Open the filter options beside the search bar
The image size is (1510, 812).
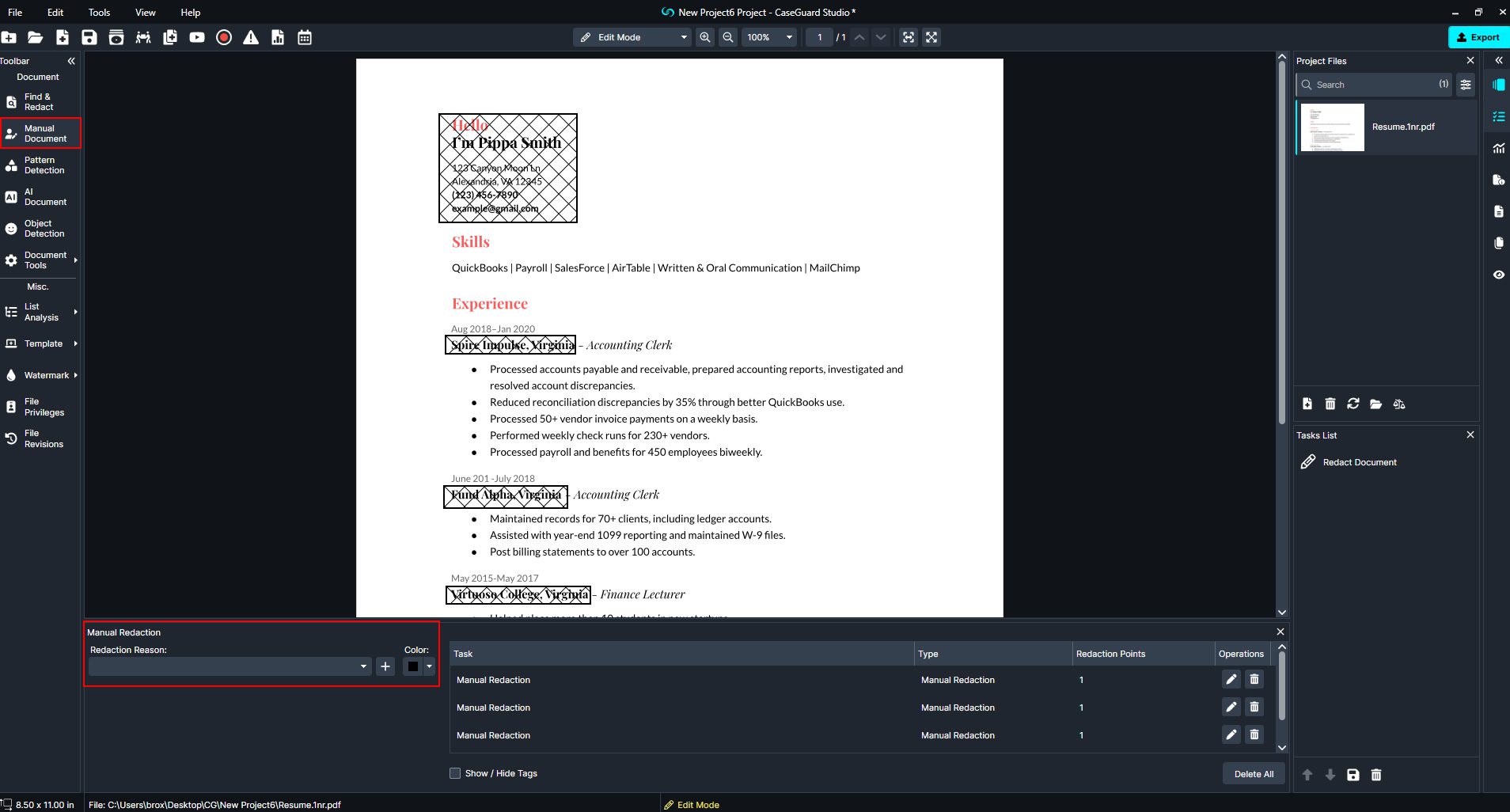click(1466, 85)
